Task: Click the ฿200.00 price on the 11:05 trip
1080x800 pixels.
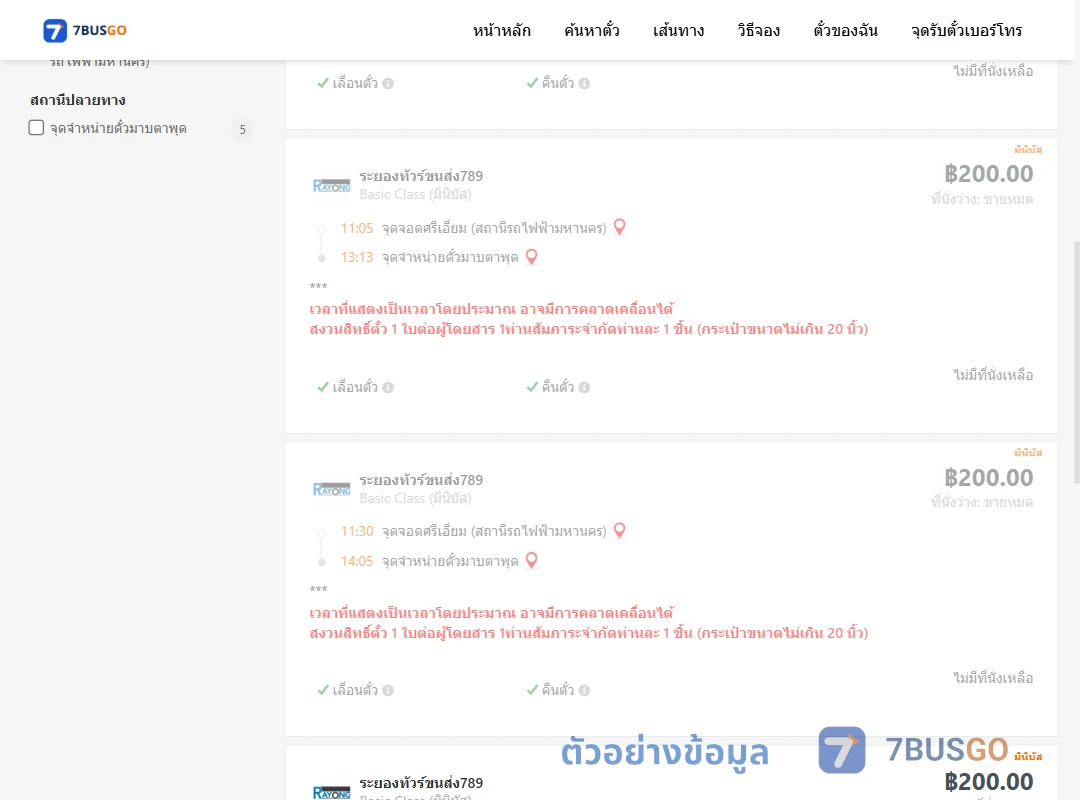Action: tap(988, 174)
